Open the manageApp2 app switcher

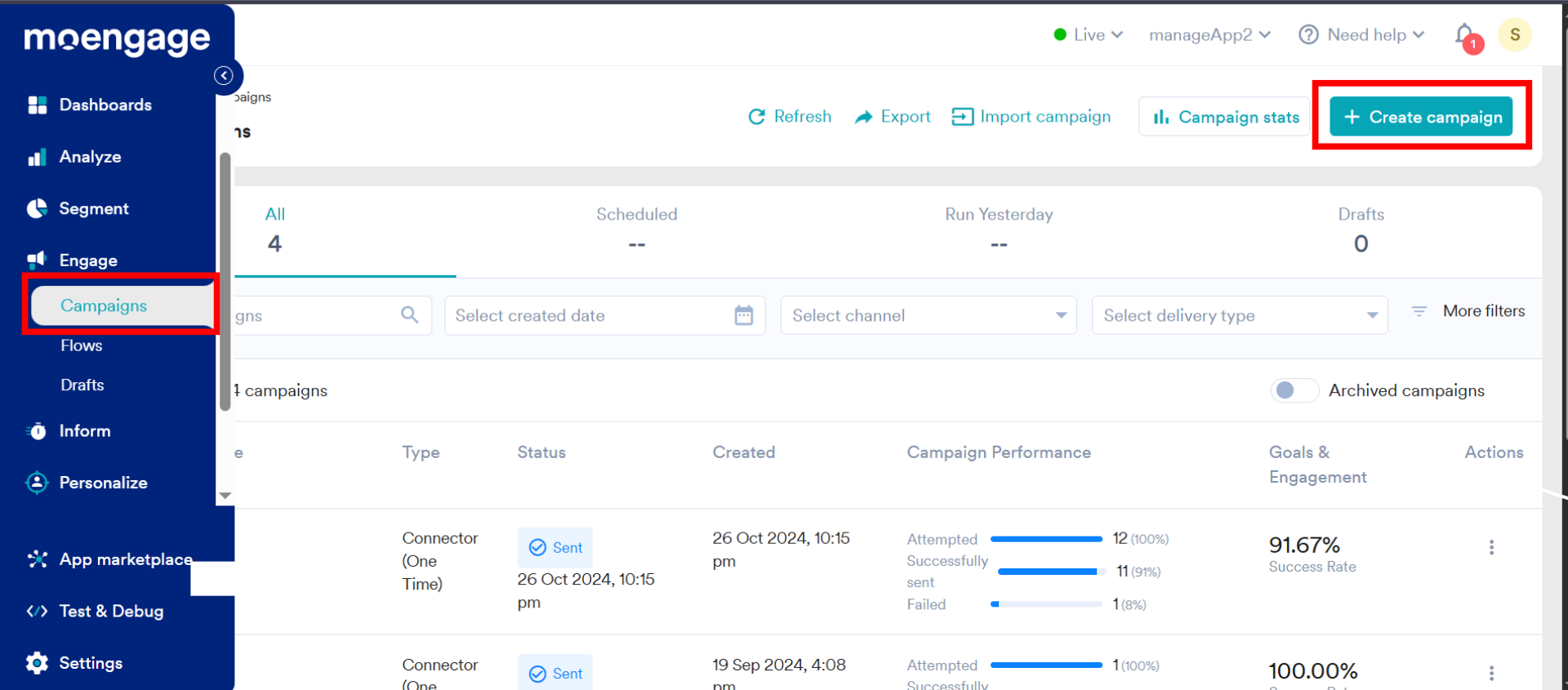click(x=1209, y=35)
